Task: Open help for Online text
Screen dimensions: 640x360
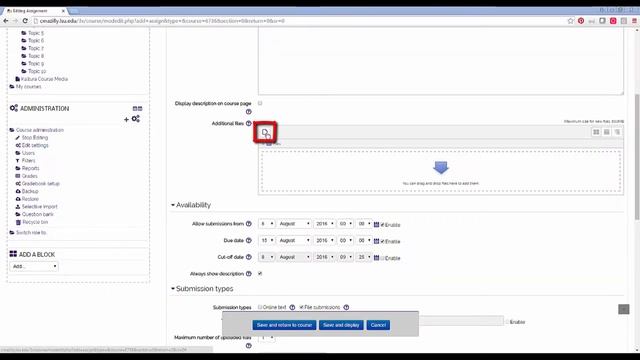Action: point(292,307)
